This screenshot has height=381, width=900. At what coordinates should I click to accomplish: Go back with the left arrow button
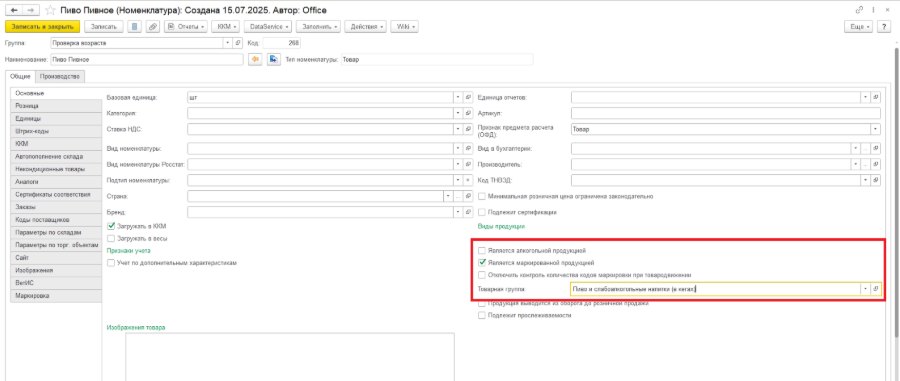14,10
